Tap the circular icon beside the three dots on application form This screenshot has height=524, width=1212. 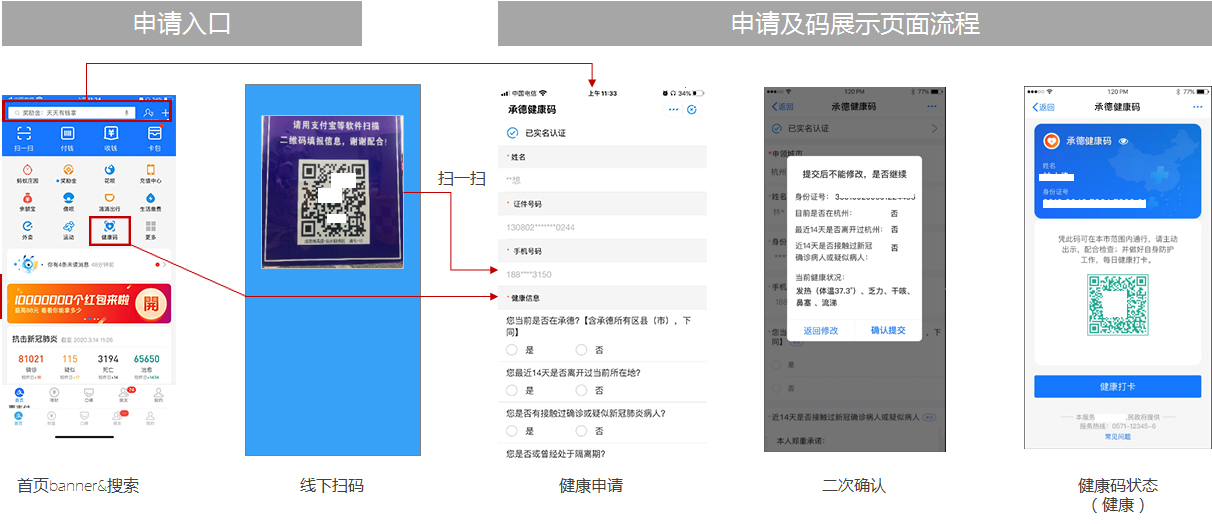(x=692, y=109)
